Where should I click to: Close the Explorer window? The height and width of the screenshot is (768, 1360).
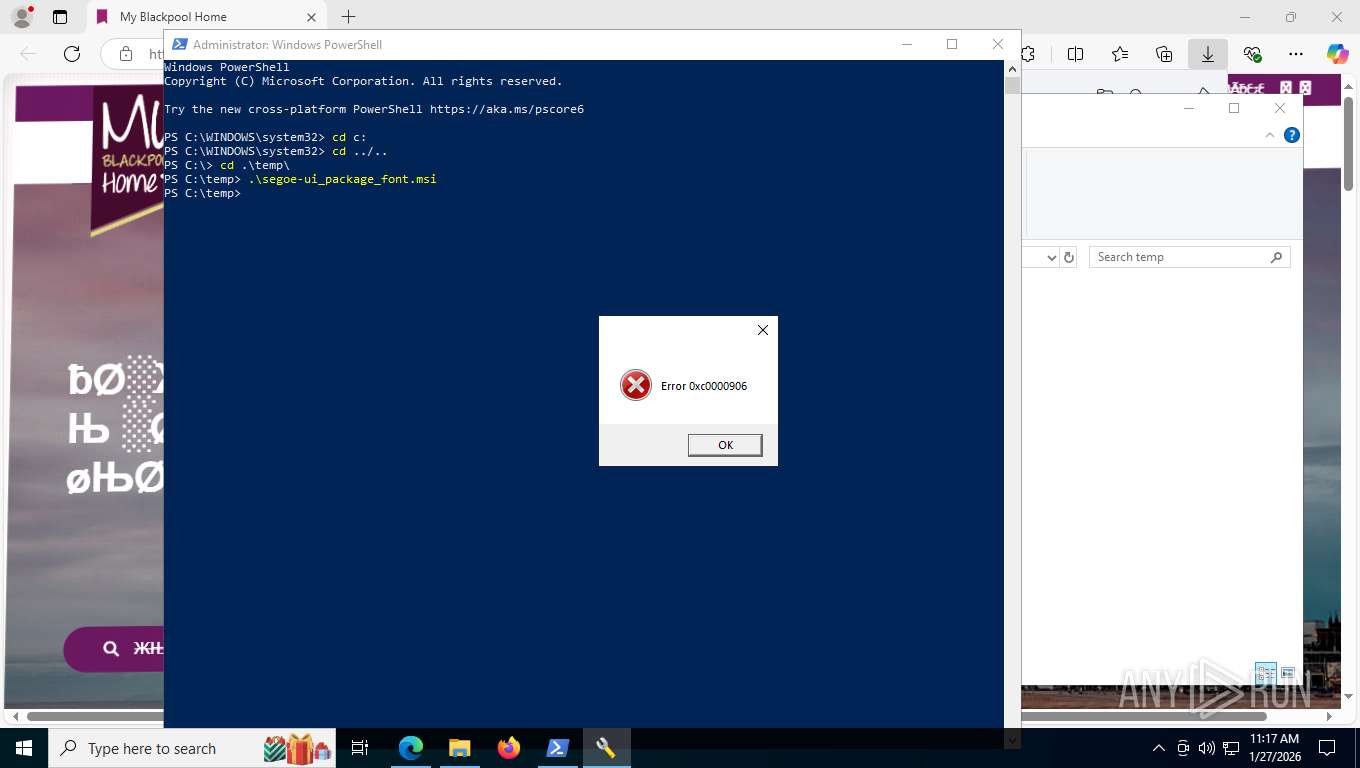pos(1280,108)
